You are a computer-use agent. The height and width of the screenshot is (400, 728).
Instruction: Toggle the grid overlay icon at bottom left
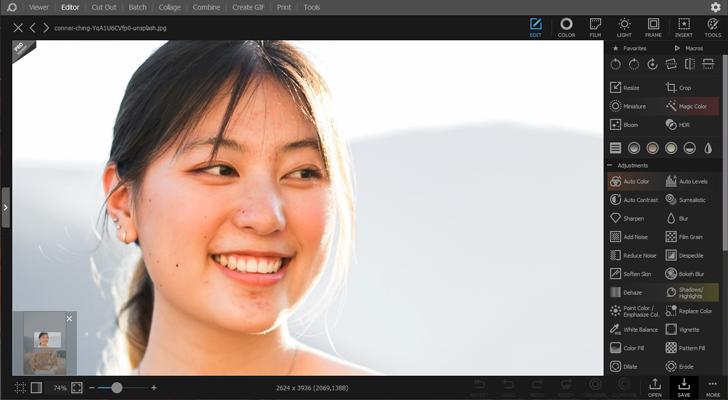click(x=20, y=387)
